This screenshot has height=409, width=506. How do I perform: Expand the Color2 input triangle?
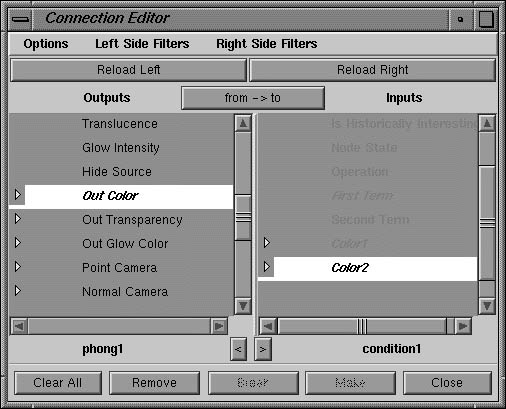[266, 267]
